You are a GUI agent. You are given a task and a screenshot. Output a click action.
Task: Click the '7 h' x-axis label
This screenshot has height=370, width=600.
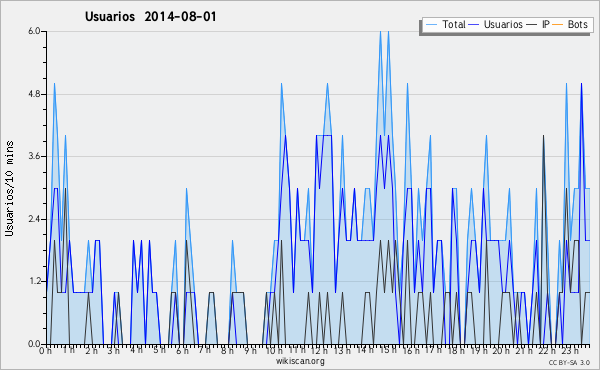pos(205,350)
